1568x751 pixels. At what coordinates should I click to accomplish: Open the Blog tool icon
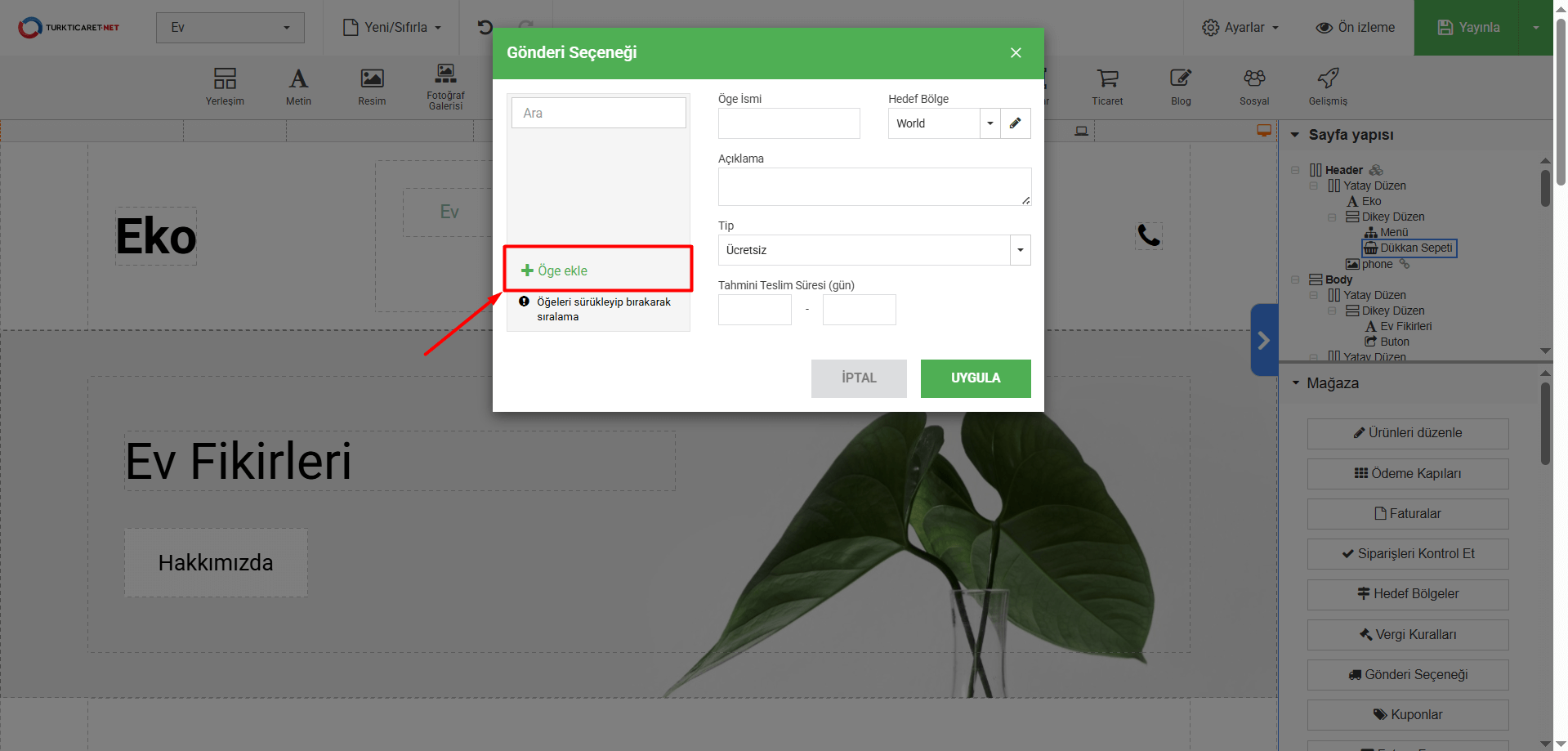1181,86
